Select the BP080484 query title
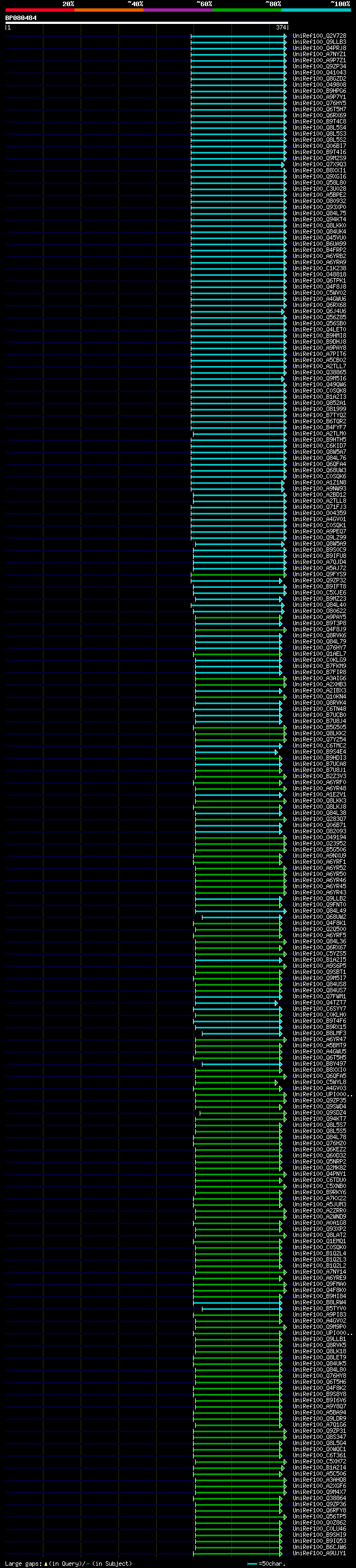Image resolution: width=356 pixels, height=1568 pixels. (21, 18)
